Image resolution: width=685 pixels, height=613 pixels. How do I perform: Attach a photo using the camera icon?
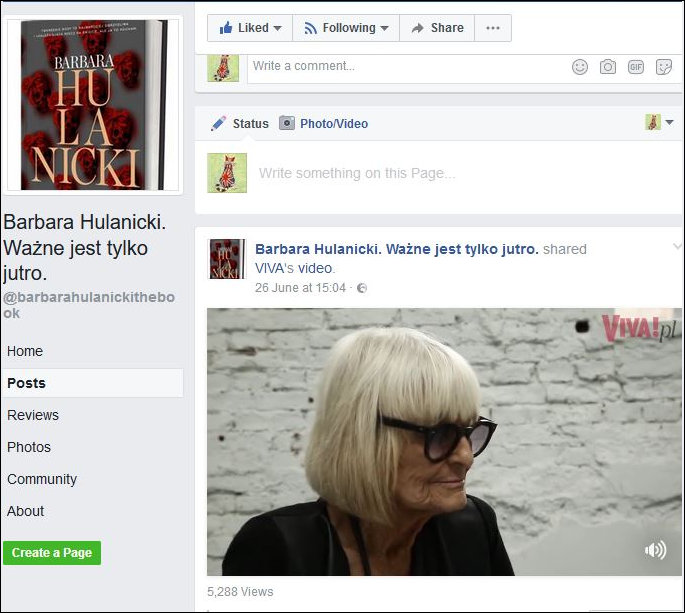(x=608, y=67)
